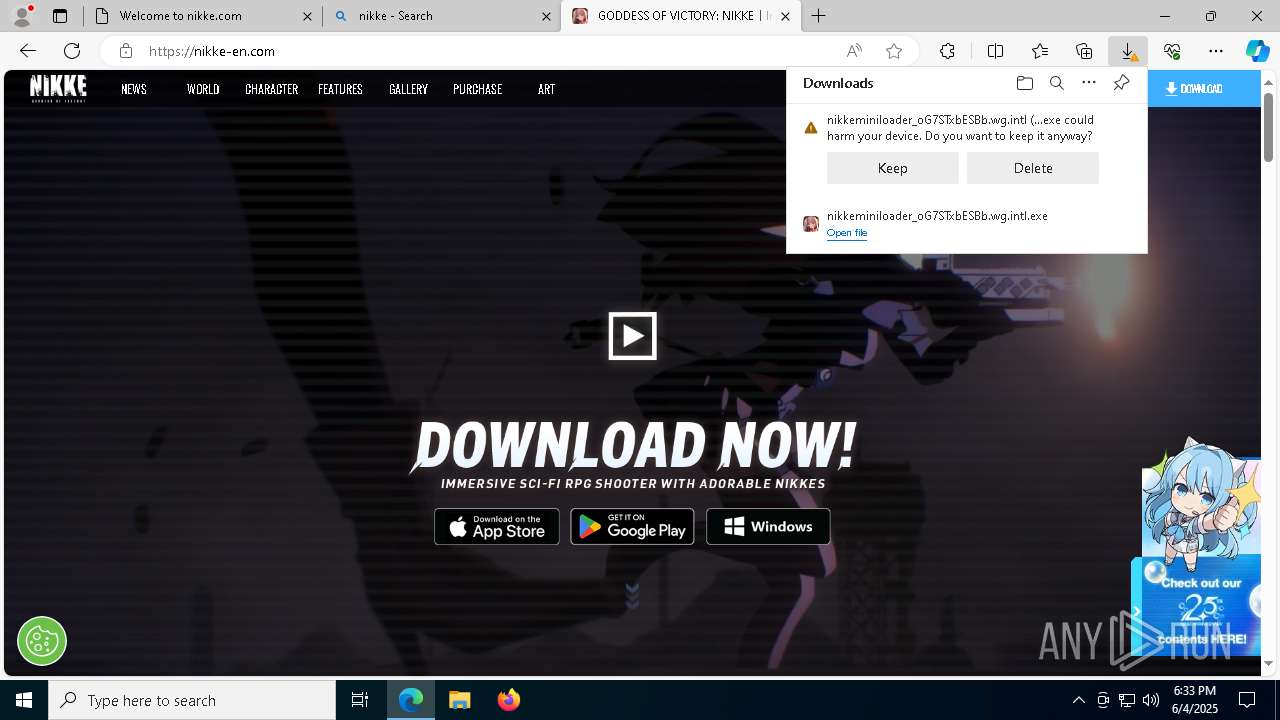Open the Favorites list
This screenshot has width=1280, height=720.
(1040, 51)
